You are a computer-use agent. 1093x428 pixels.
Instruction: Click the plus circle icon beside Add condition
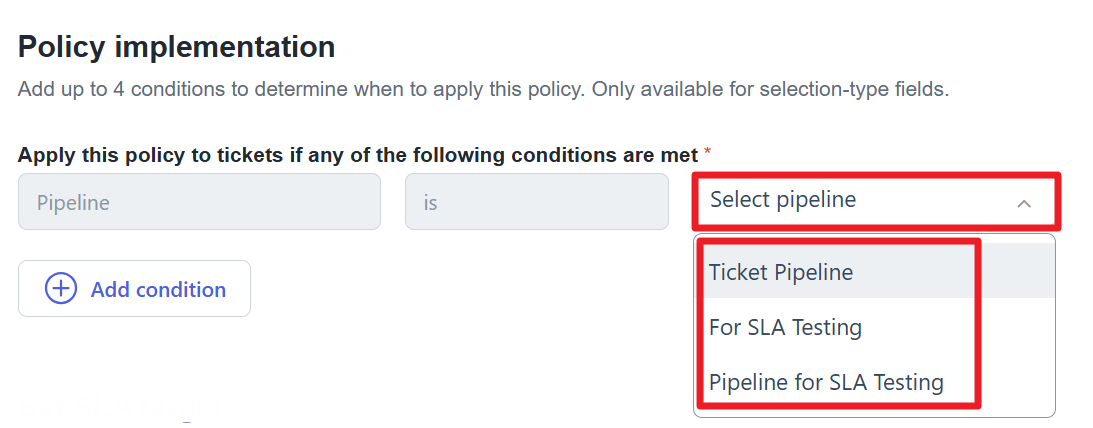tap(61, 289)
